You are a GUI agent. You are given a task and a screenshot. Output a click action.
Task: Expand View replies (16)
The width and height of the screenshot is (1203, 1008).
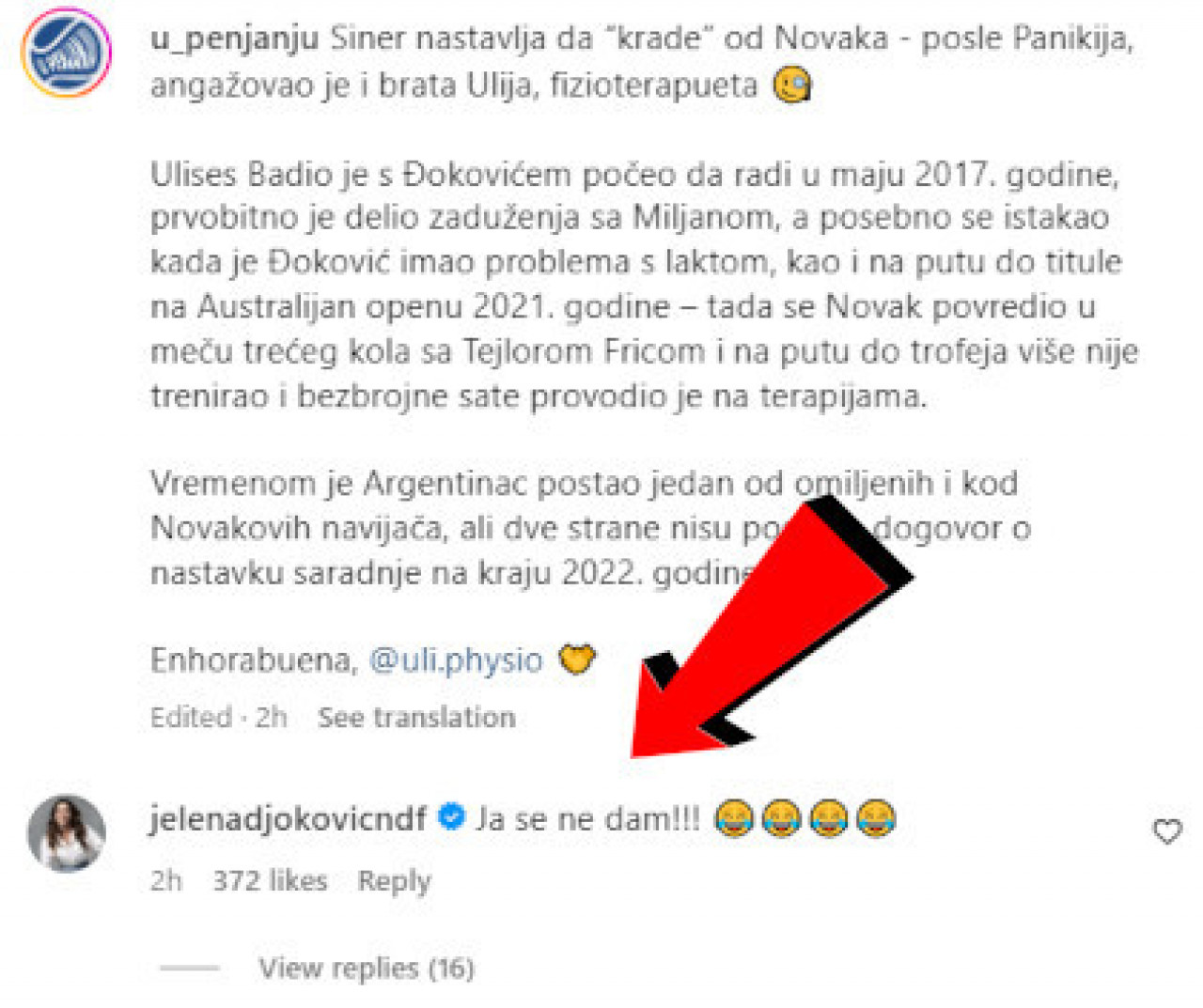(367, 968)
